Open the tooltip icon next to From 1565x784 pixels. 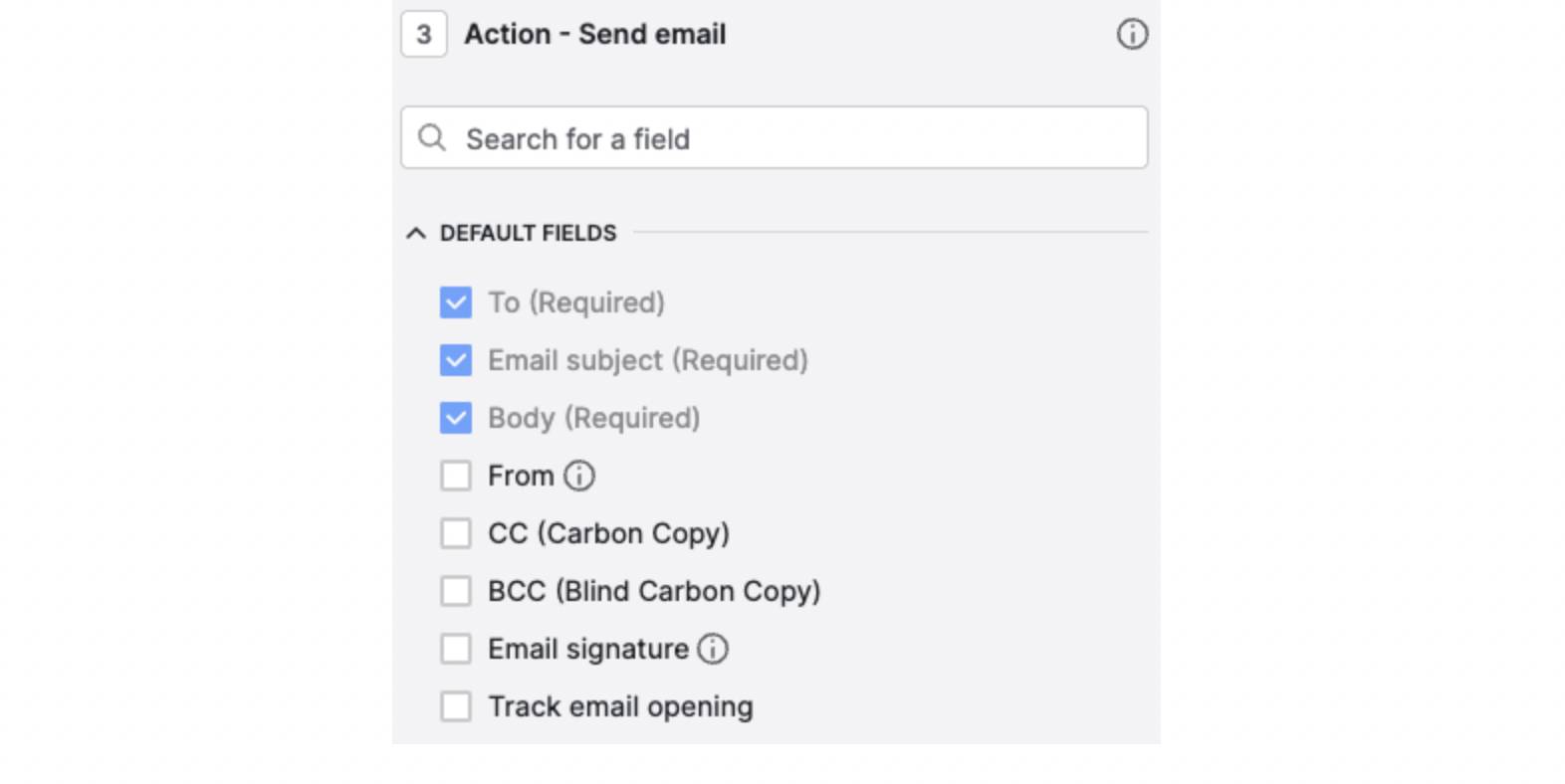pyautogui.click(x=579, y=476)
